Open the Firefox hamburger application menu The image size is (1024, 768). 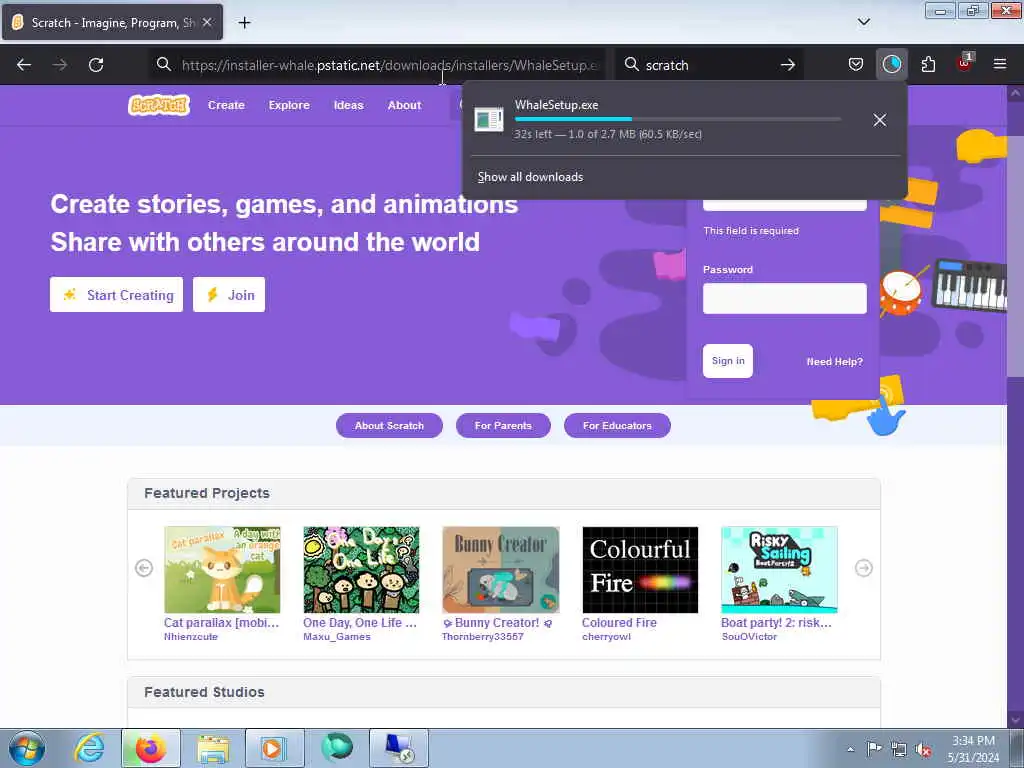[999, 65]
